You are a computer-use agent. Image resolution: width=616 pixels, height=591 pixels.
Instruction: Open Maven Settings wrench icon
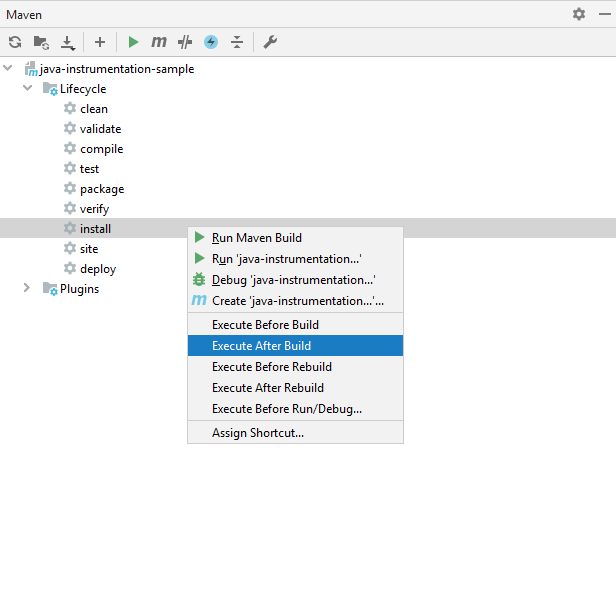[x=270, y=42]
